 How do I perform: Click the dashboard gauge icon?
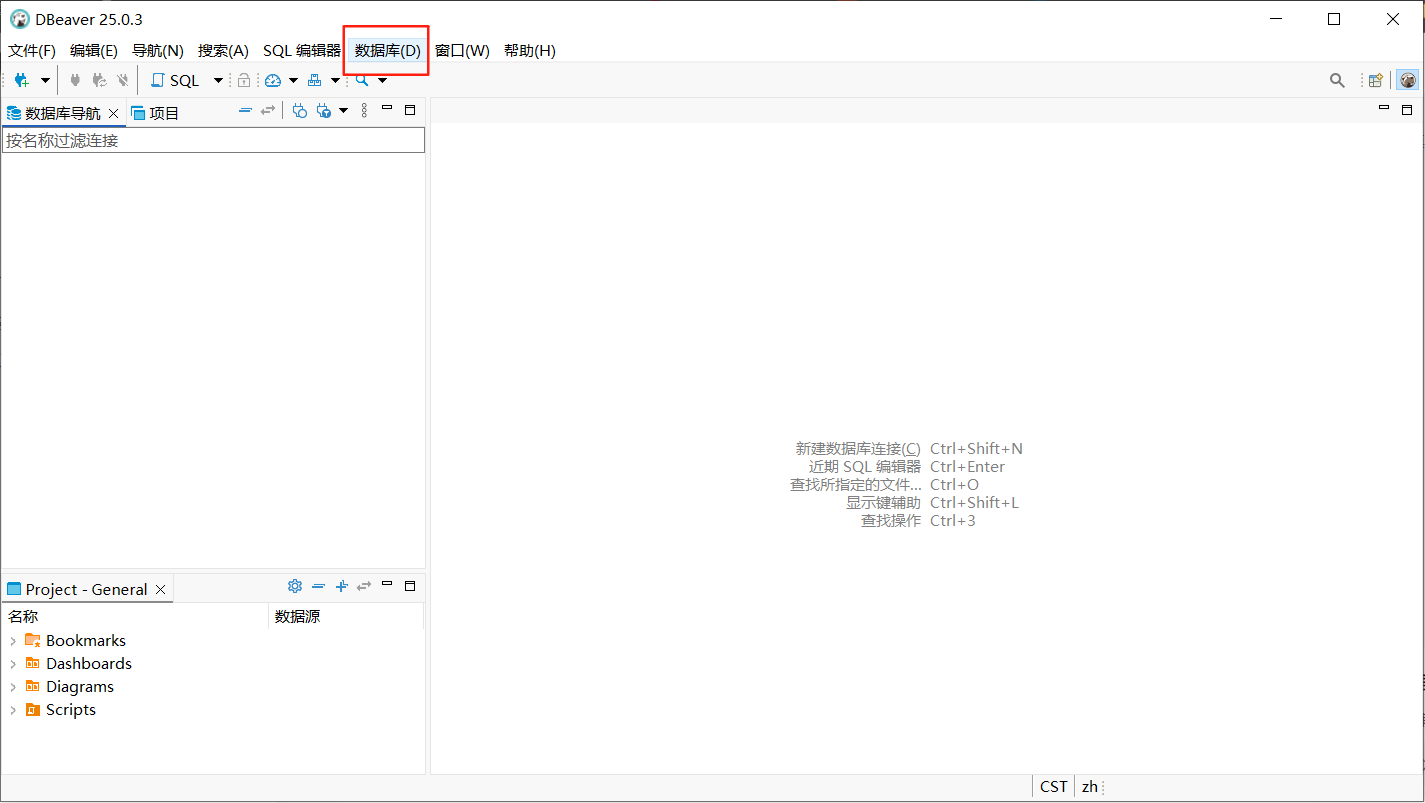pyautogui.click(x=273, y=80)
